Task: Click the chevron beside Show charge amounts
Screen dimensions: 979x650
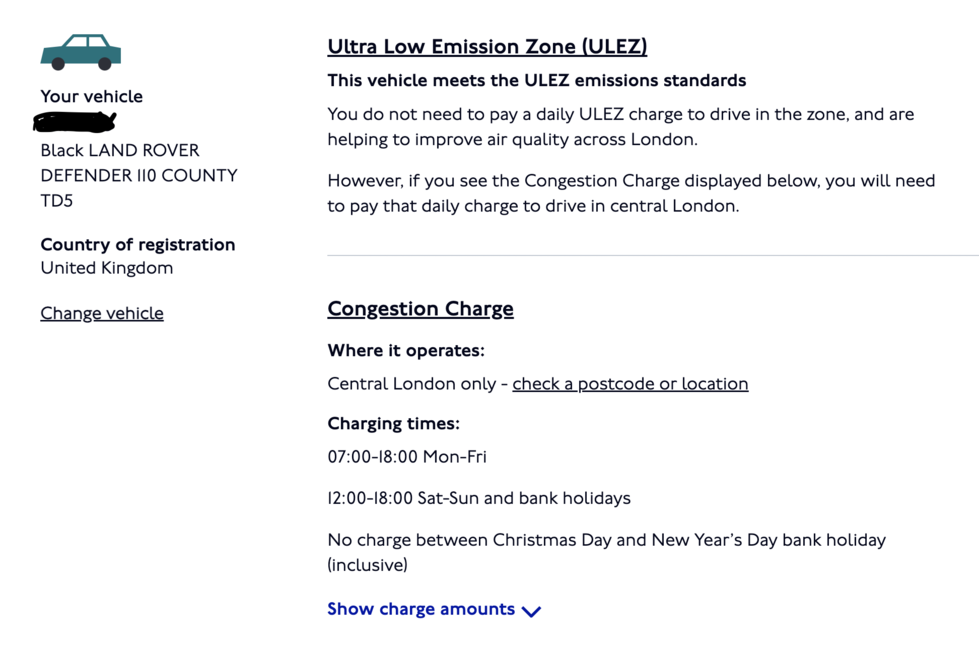Action: point(531,611)
